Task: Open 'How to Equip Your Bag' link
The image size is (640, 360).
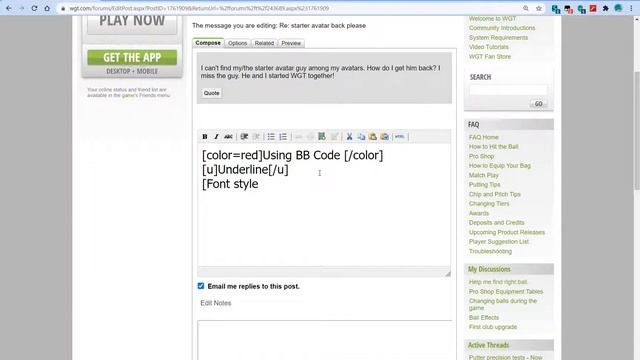Action: (x=500, y=166)
